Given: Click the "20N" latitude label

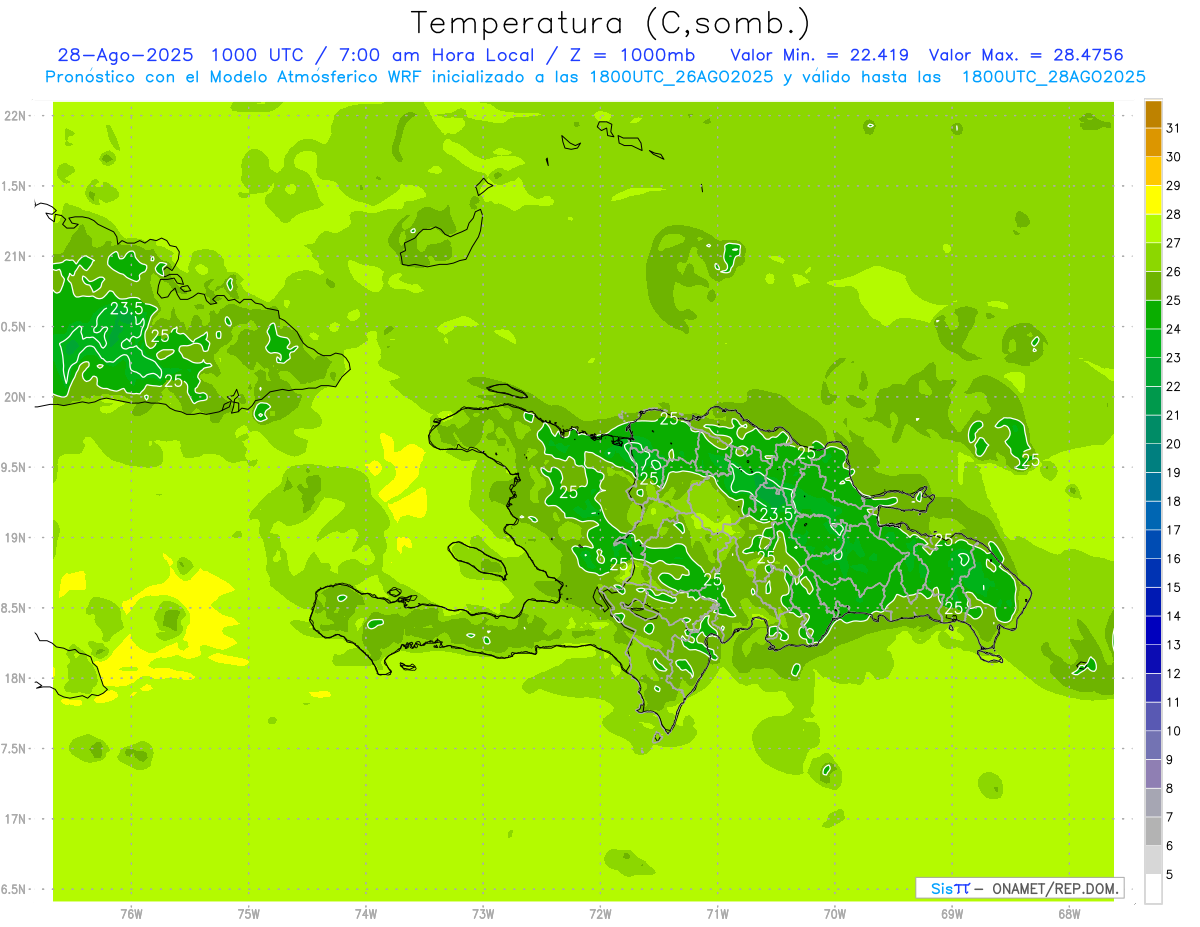Looking at the screenshot, I should point(15,397).
